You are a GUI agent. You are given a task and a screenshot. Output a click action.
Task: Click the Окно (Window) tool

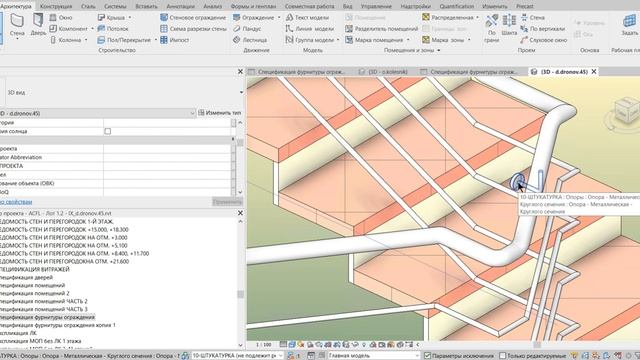click(61, 18)
